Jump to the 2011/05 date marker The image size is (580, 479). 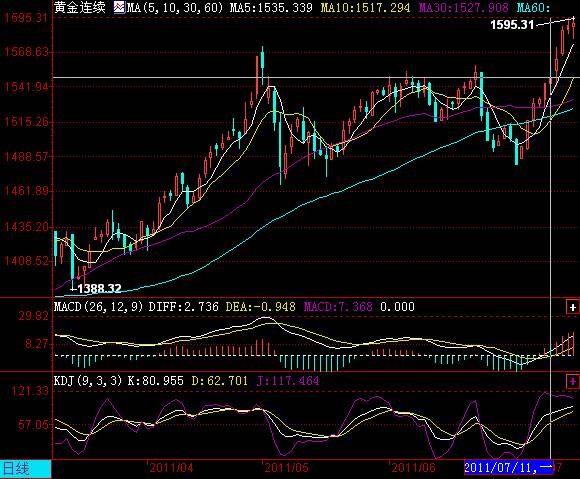pyautogui.click(x=287, y=468)
